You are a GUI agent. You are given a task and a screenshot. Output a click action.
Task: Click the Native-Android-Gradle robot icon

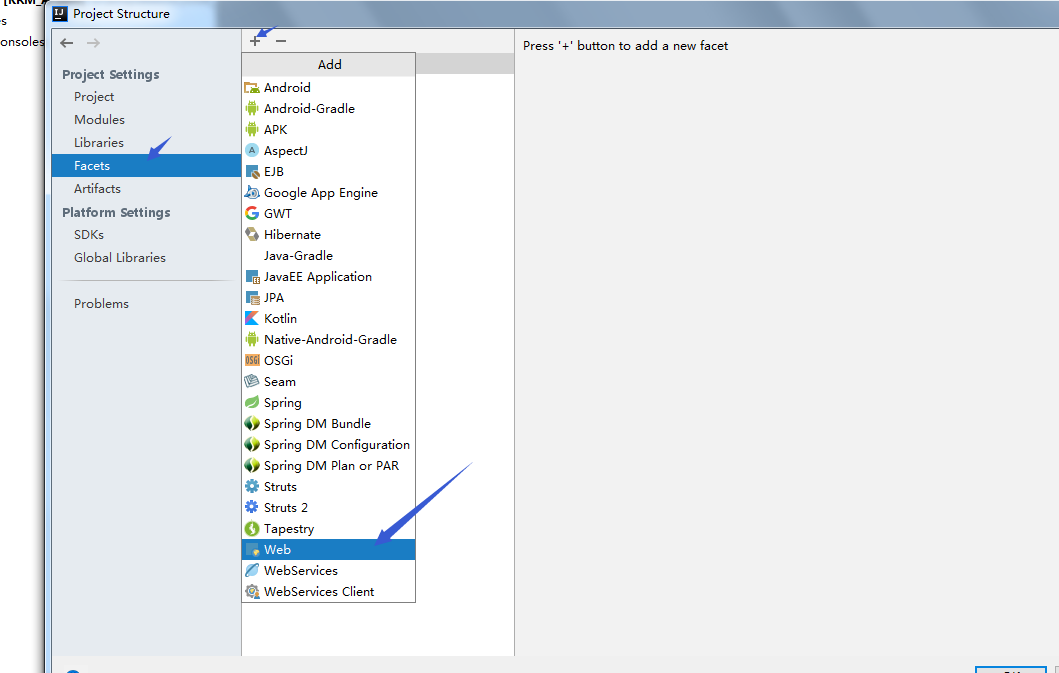pyautogui.click(x=252, y=340)
